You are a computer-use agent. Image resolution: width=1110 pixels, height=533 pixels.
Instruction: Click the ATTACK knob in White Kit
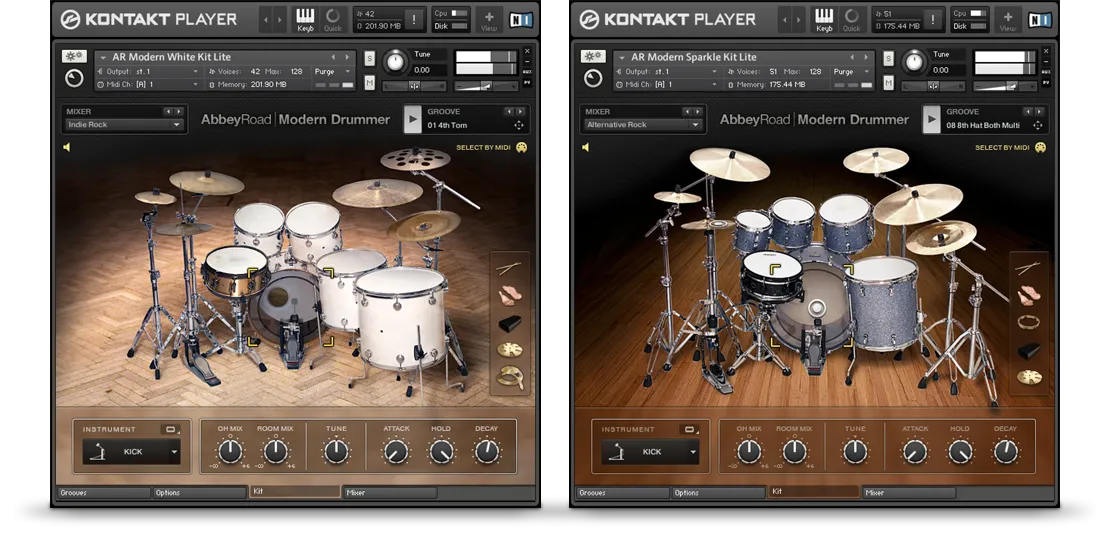click(396, 451)
